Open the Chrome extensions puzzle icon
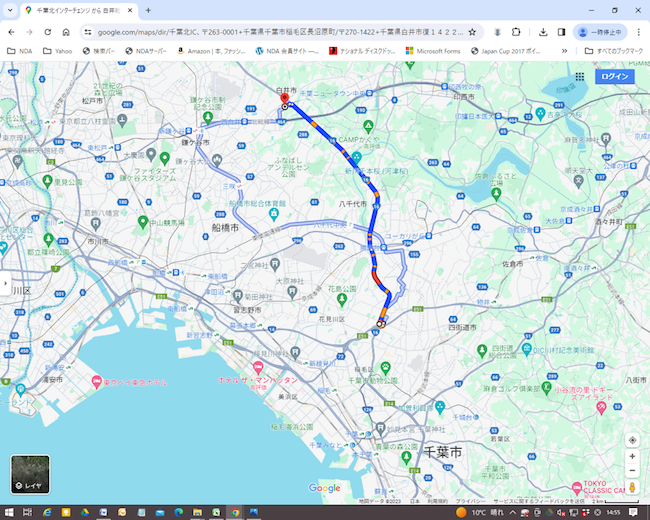This screenshot has height=520, width=650. (517, 32)
